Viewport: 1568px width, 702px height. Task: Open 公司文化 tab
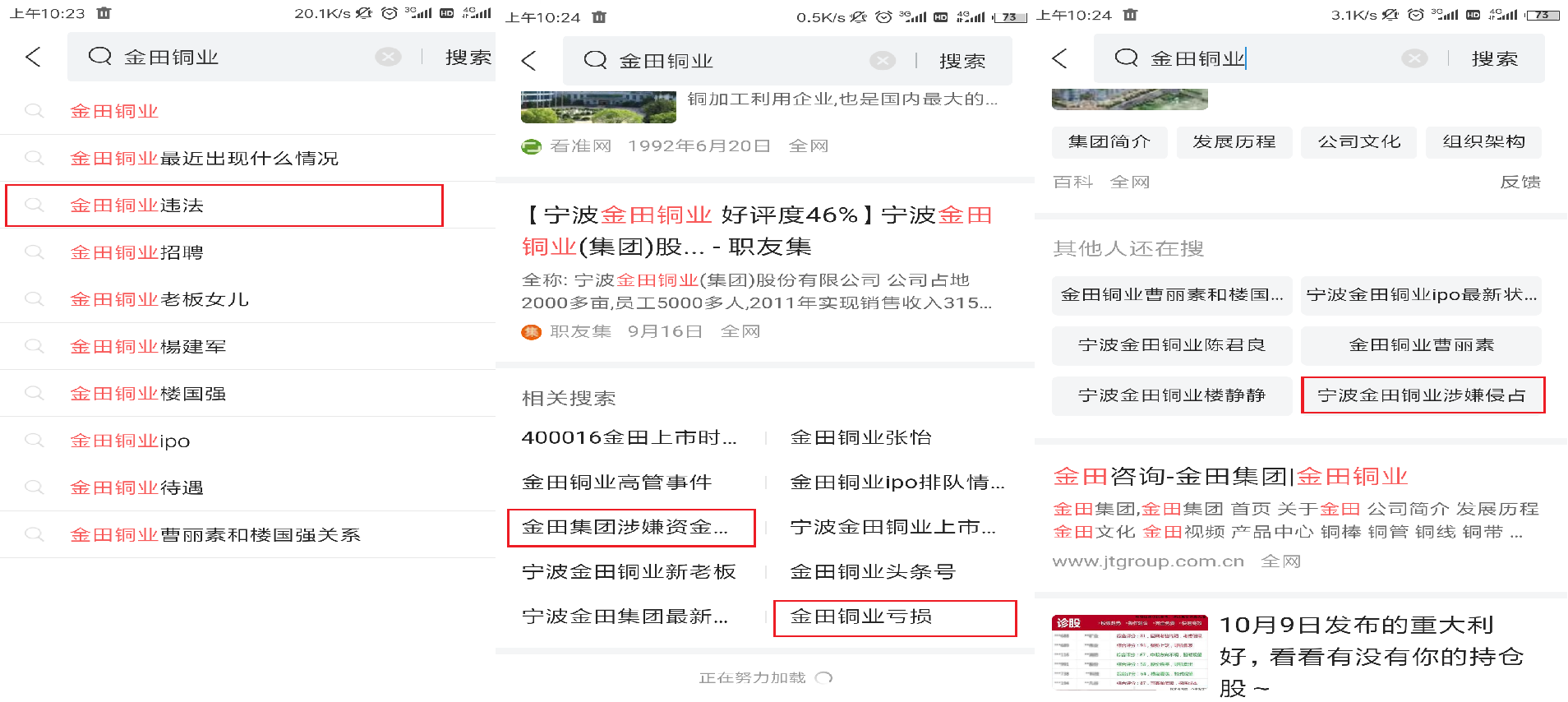click(x=1359, y=142)
